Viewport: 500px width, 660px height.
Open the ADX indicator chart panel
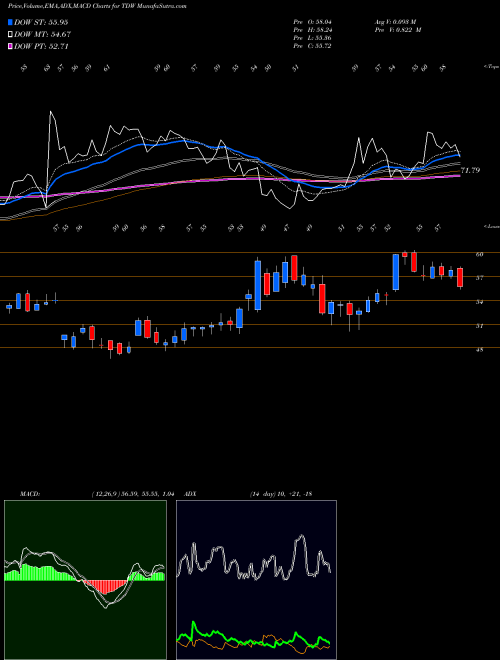[256, 580]
